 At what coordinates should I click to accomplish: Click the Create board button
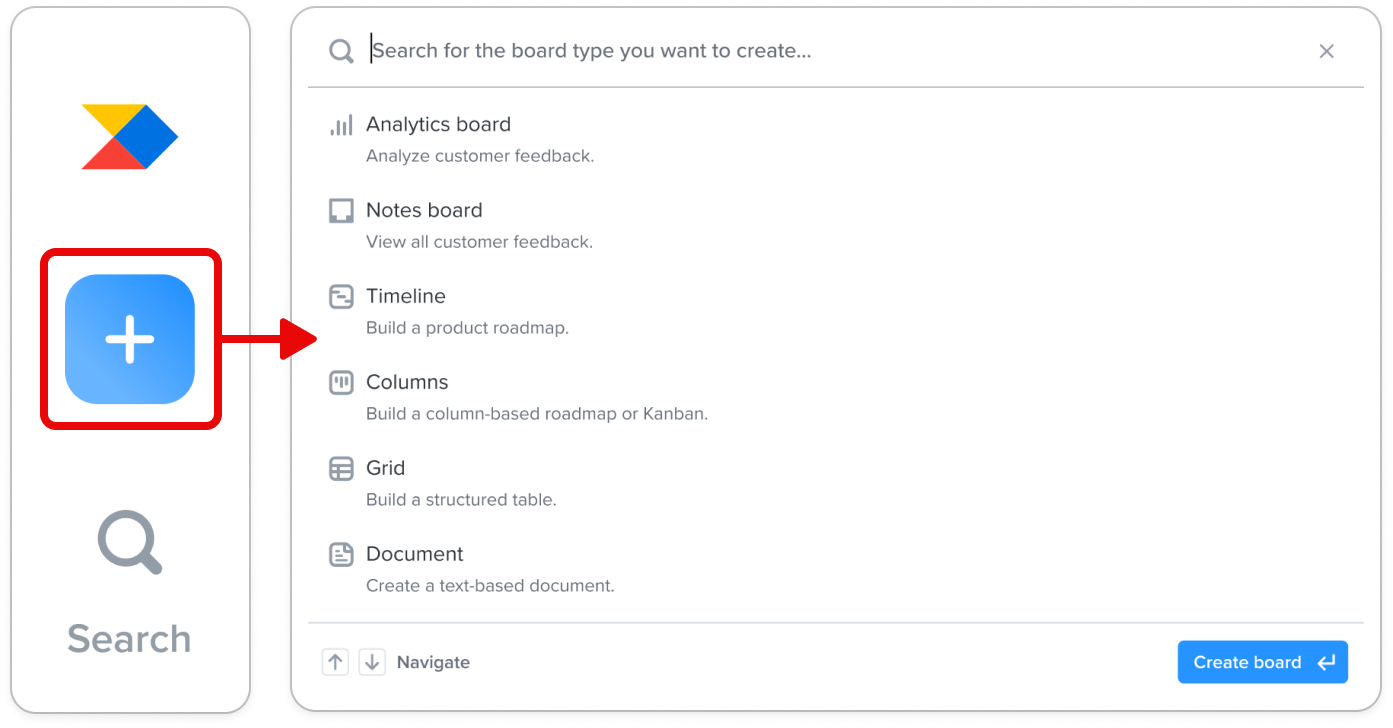(1263, 662)
